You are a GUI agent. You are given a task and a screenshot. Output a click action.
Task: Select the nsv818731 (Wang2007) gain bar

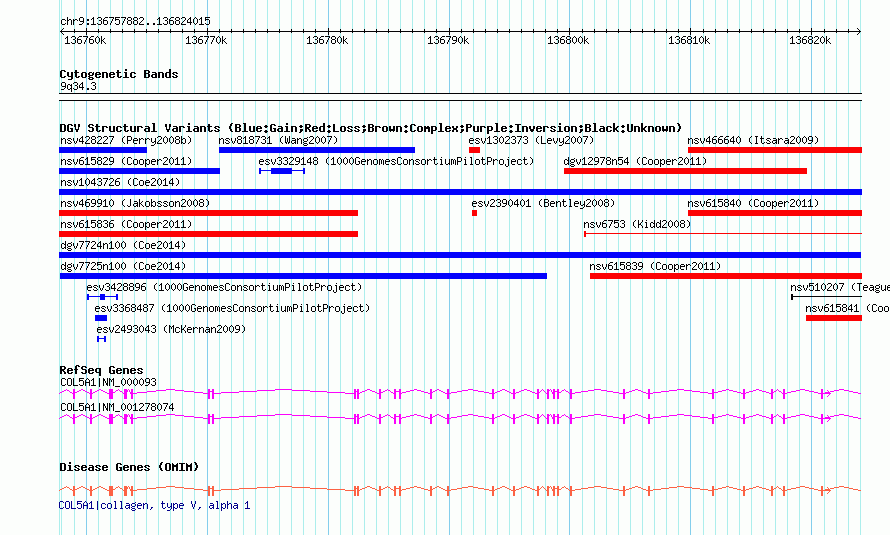coord(317,150)
